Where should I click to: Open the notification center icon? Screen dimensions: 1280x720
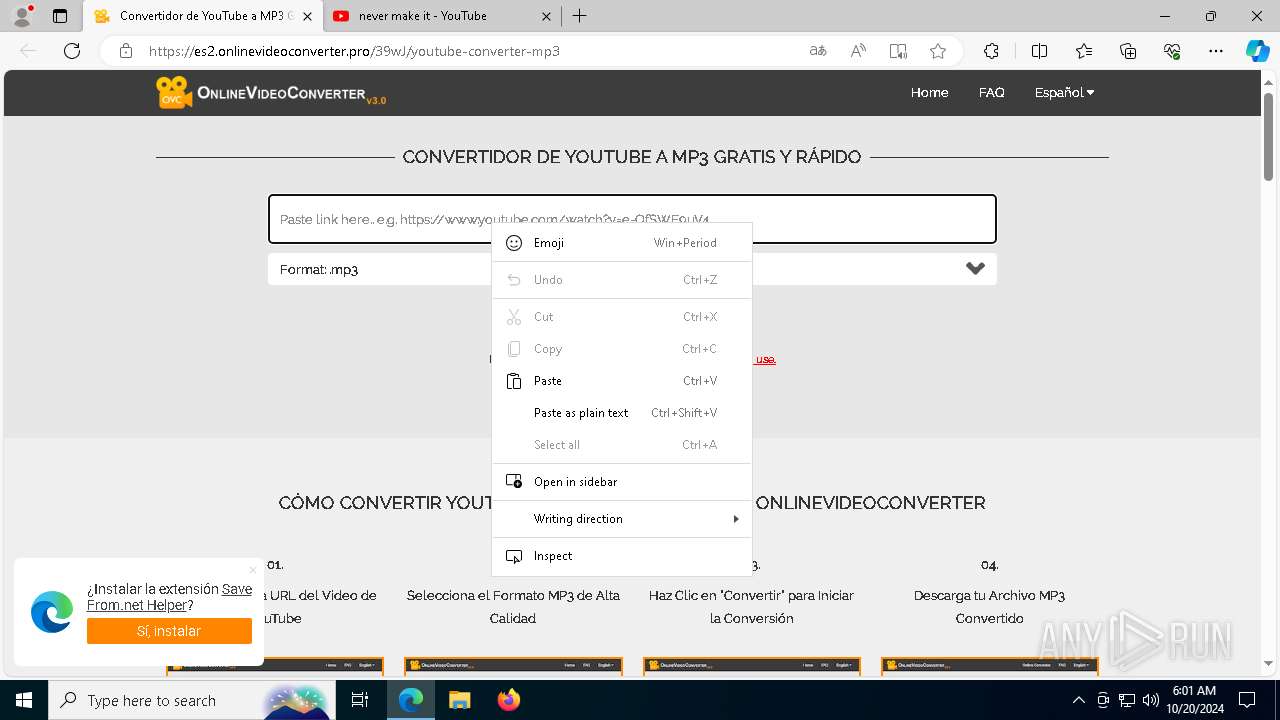click(1247, 700)
